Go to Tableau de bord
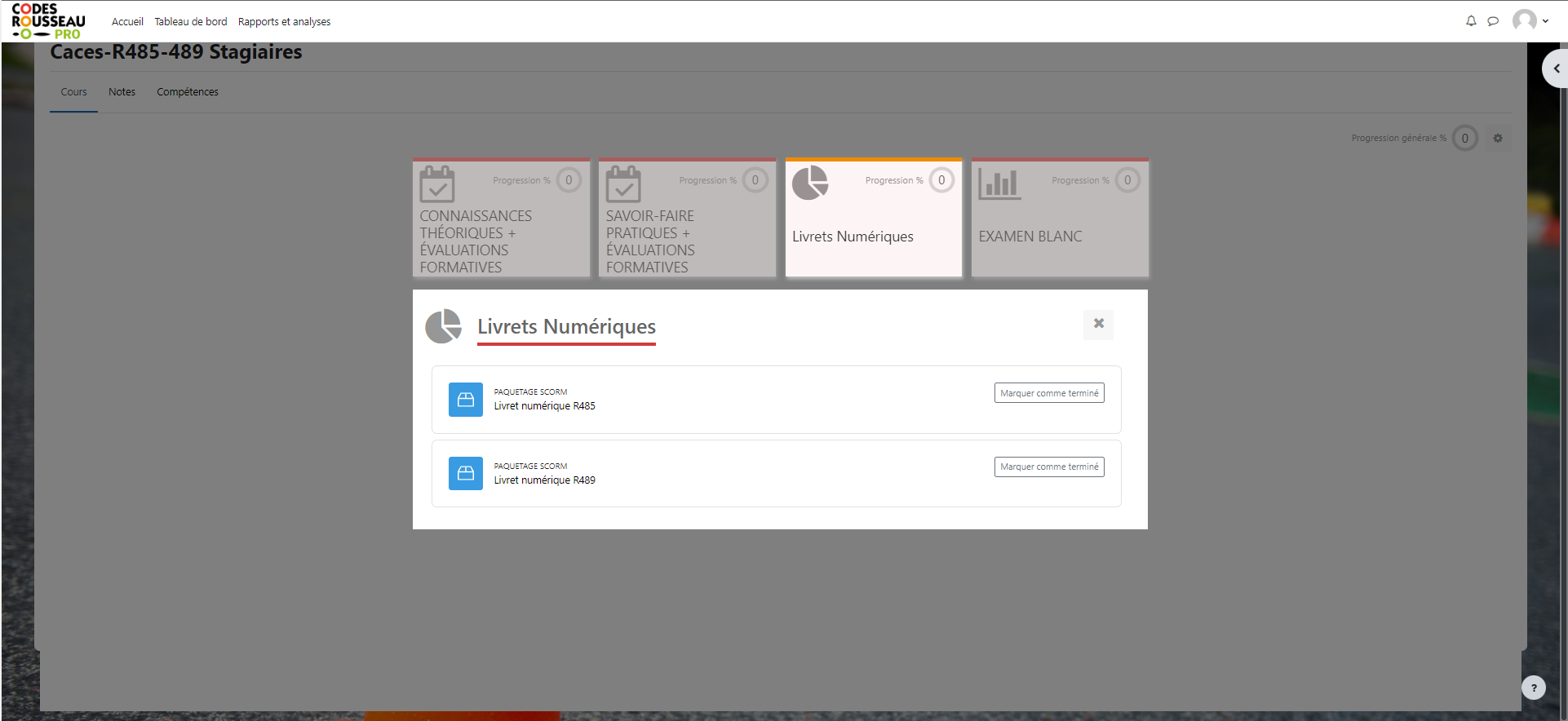The height and width of the screenshot is (721, 1568). pyautogui.click(x=191, y=22)
